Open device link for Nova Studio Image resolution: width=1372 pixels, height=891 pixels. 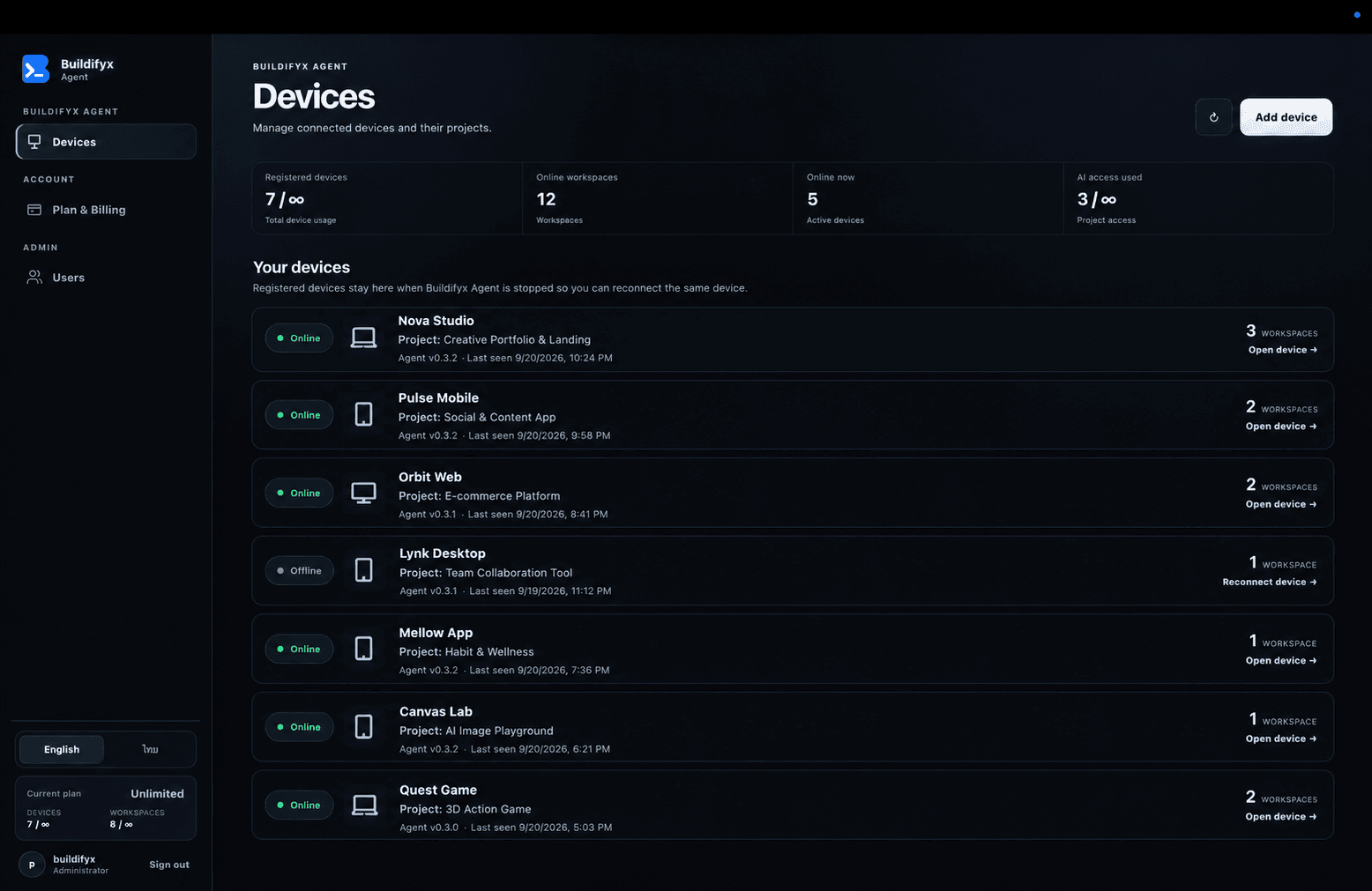[x=1283, y=350]
